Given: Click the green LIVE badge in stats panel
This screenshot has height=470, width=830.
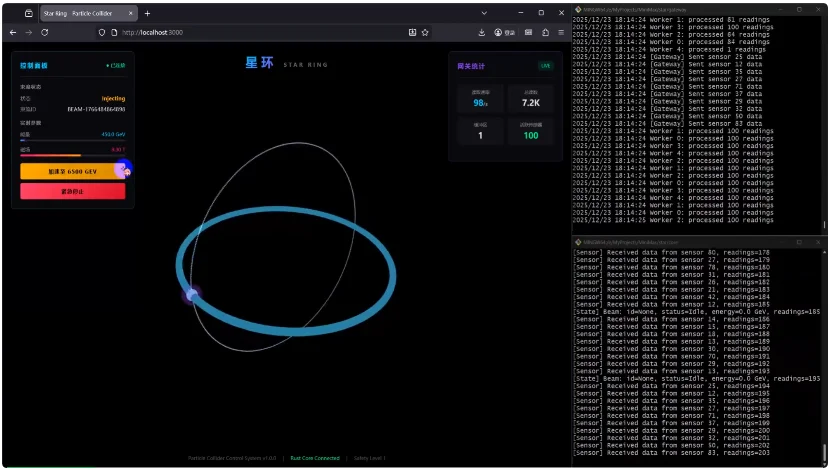Looking at the screenshot, I should pos(545,66).
